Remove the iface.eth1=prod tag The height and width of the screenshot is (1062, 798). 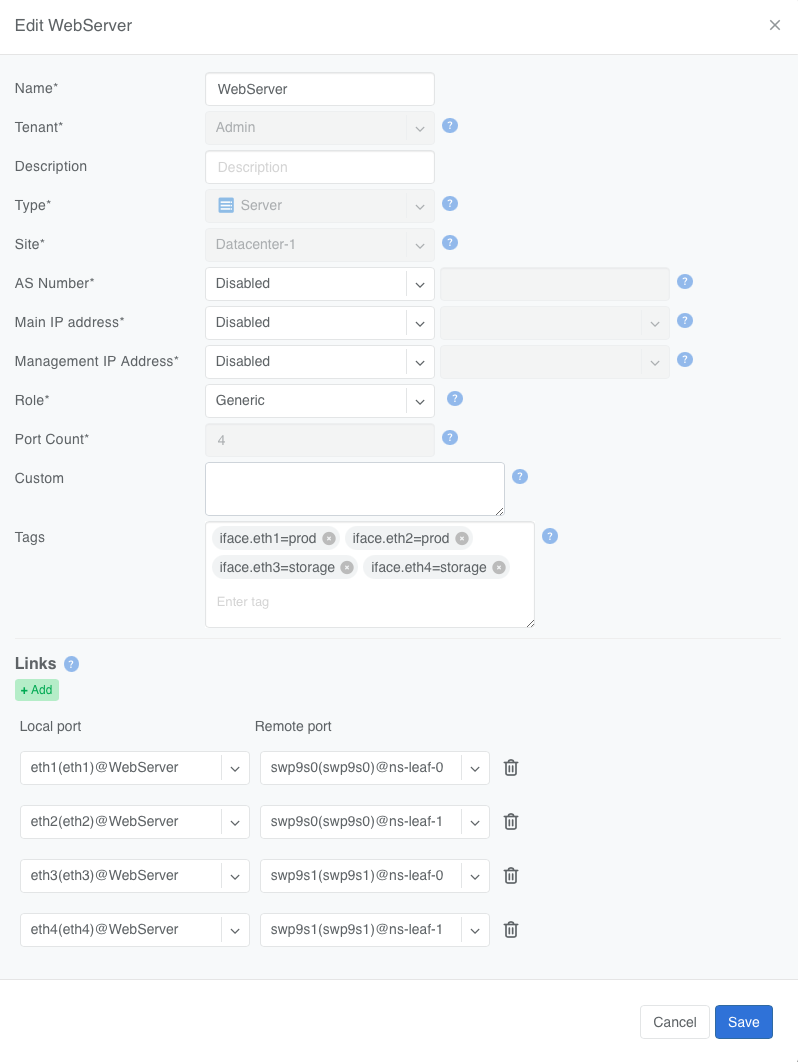(328, 538)
